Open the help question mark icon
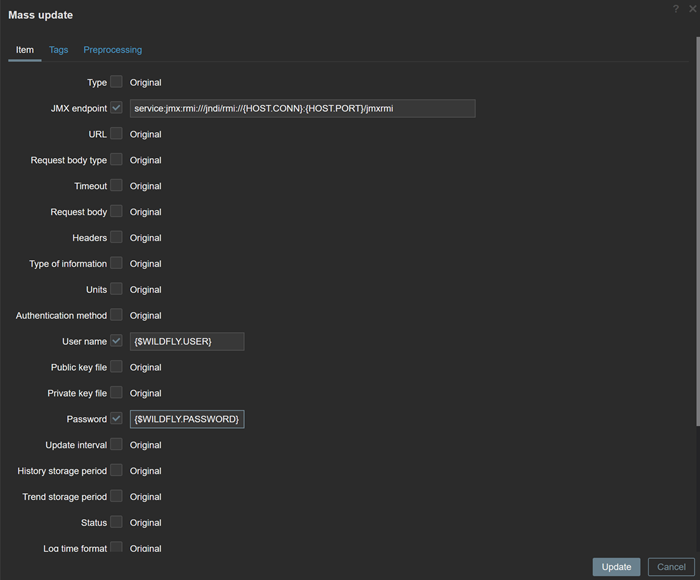This screenshot has width=700, height=580. [x=676, y=8]
